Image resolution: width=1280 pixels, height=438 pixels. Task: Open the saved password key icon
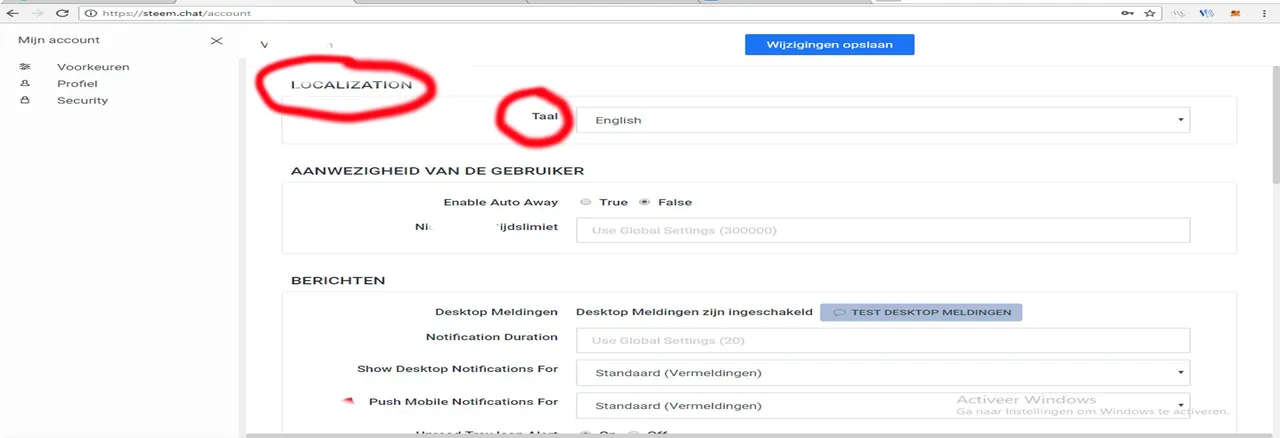click(1127, 14)
